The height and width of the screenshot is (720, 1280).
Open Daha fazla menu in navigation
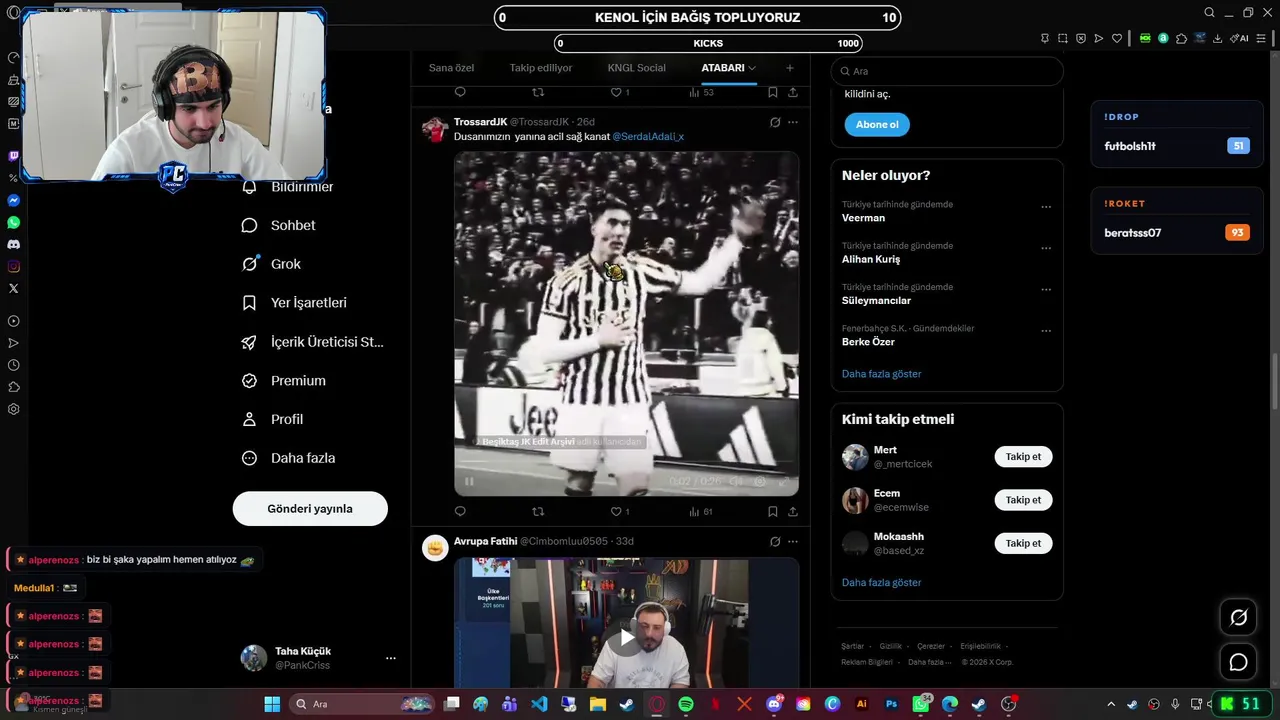tap(288, 458)
